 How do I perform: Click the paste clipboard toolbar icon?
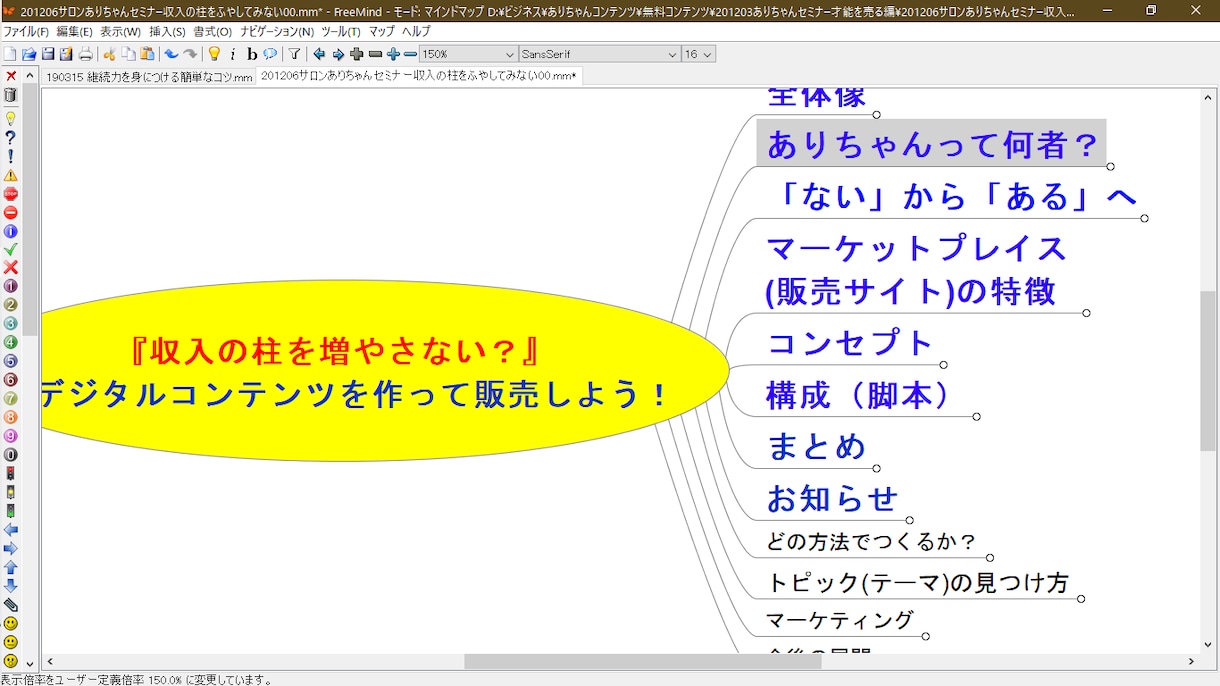click(x=147, y=54)
